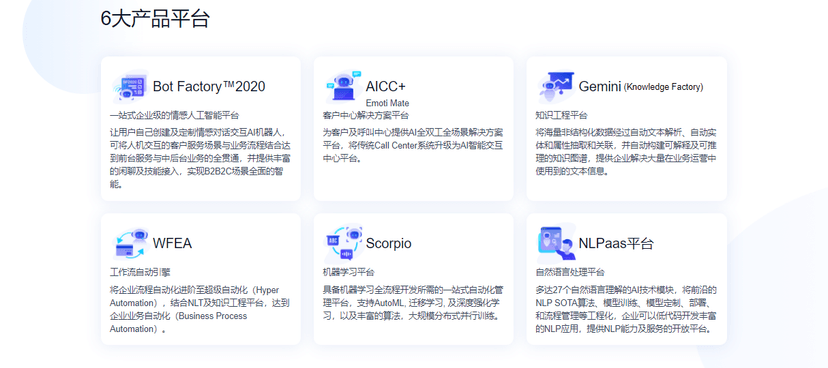The width and height of the screenshot is (828, 368).
Task: Click the AICC+ laptop robot icon
Action: coord(344,87)
